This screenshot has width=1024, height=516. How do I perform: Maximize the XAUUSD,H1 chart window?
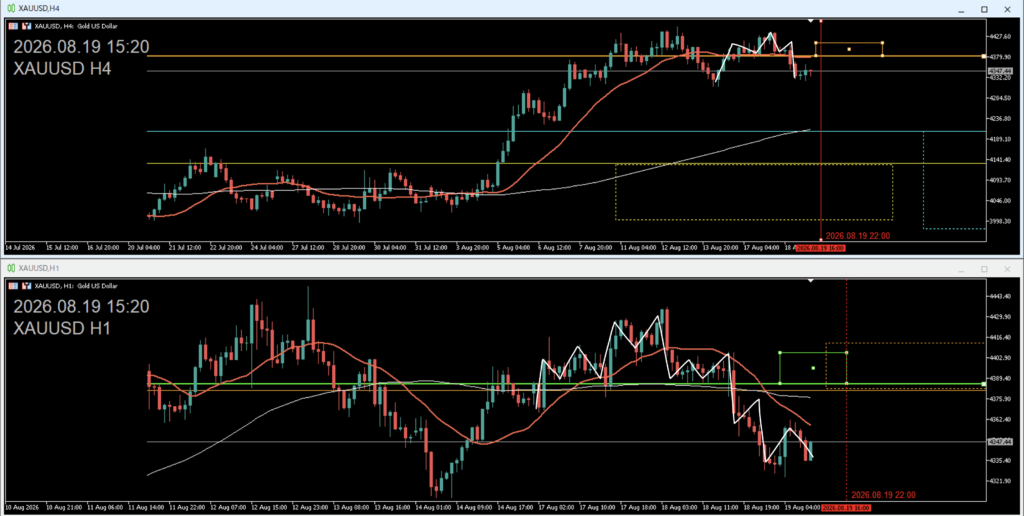click(x=984, y=268)
